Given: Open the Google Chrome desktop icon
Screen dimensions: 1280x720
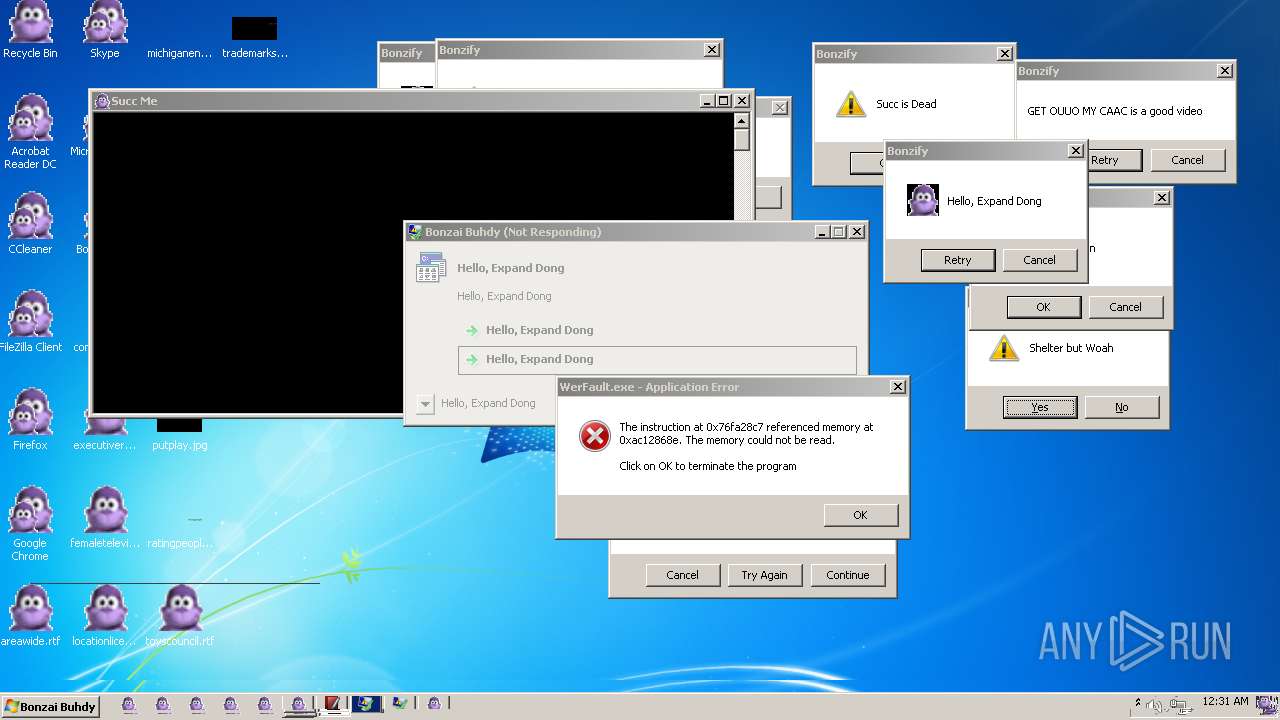Looking at the screenshot, I should pyautogui.click(x=30, y=523).
